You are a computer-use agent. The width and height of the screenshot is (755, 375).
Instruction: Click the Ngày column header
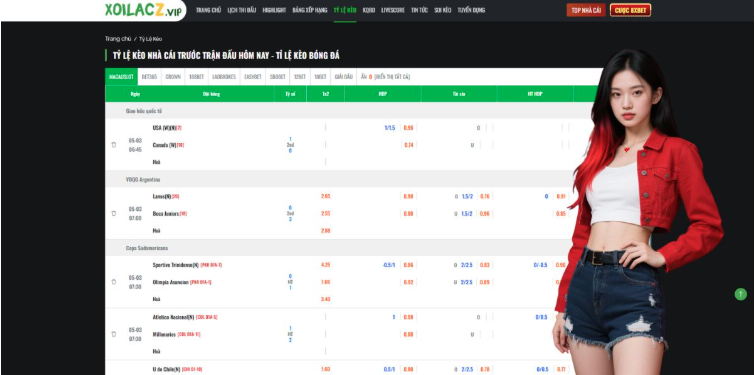[x=135, y=94]
